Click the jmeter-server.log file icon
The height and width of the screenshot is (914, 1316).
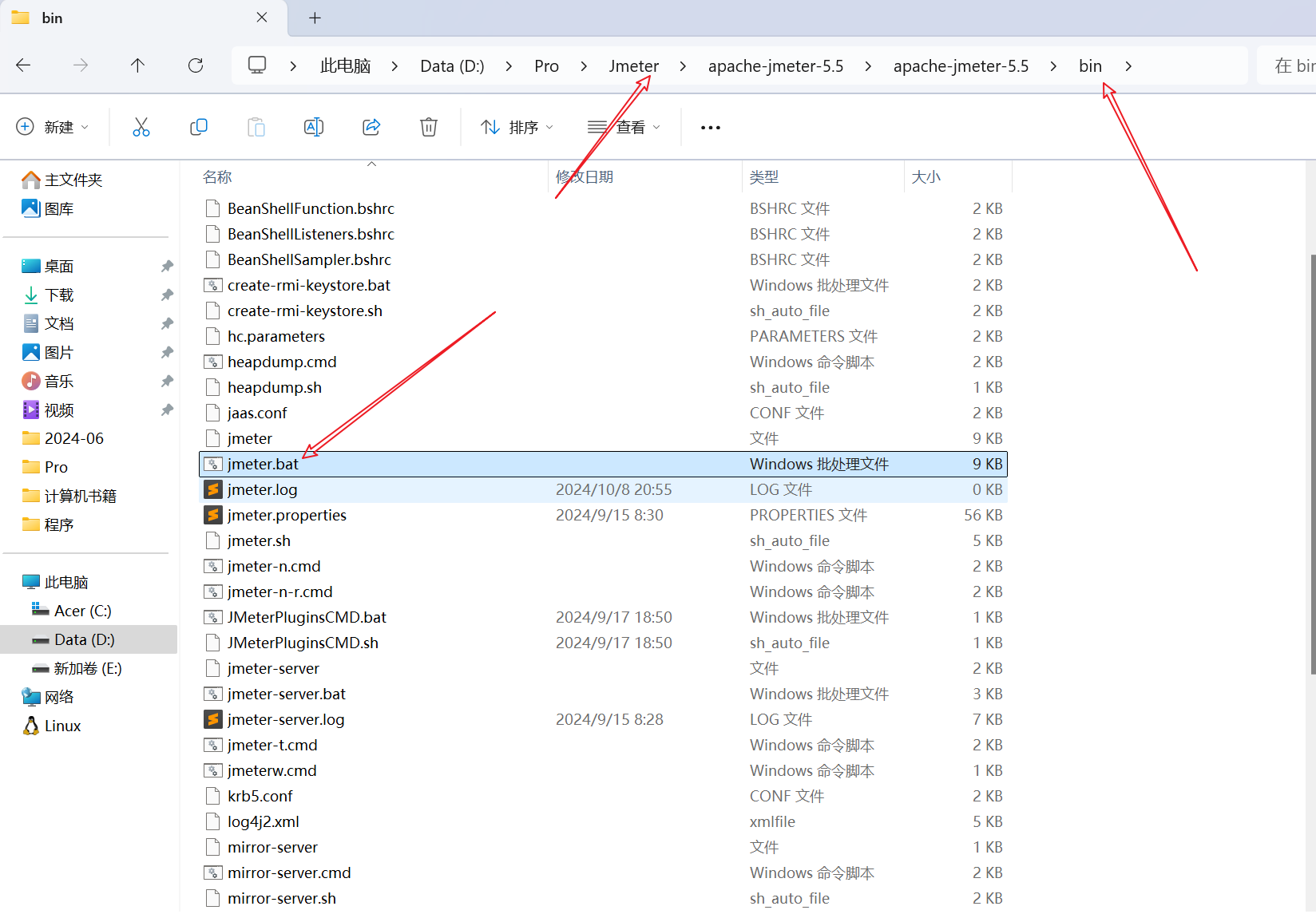(x=212, y=719)
